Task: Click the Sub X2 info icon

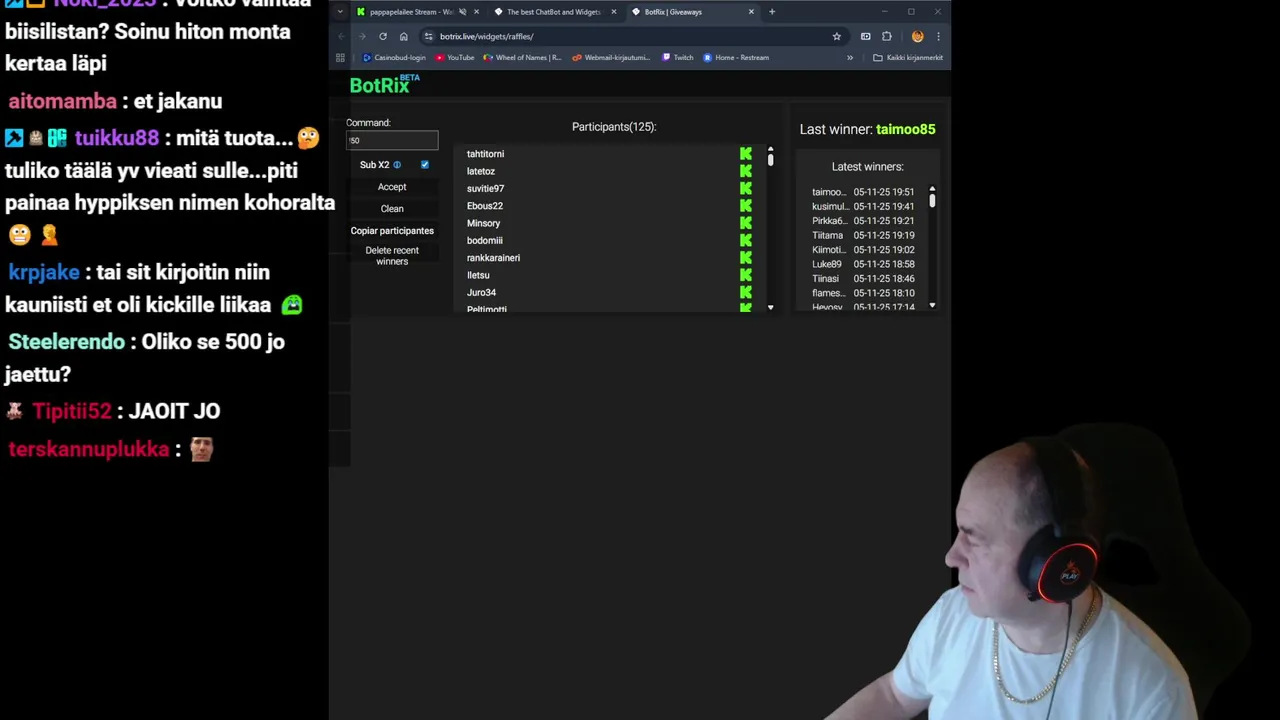Action: (x=397, y=165)
